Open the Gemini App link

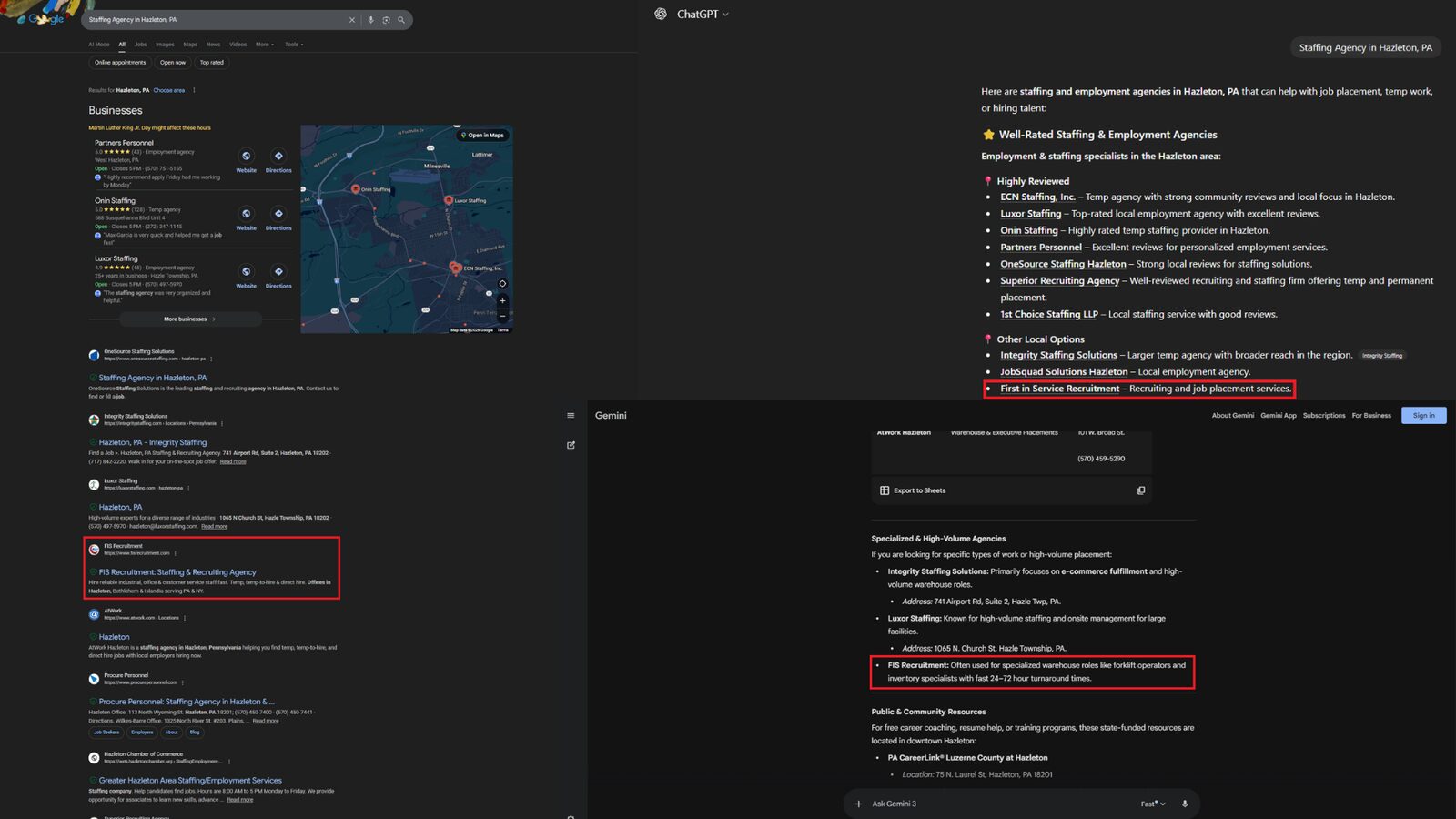point(1279,416)
